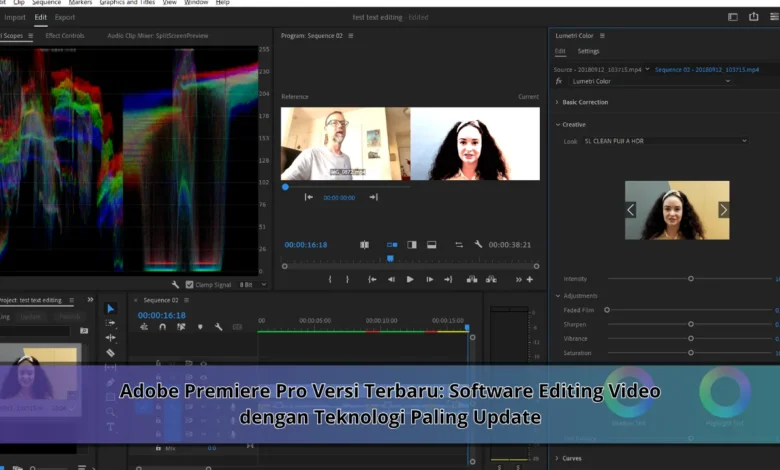Jump to the In point in Program monitor
780x470 pixels.
point(372,280)
